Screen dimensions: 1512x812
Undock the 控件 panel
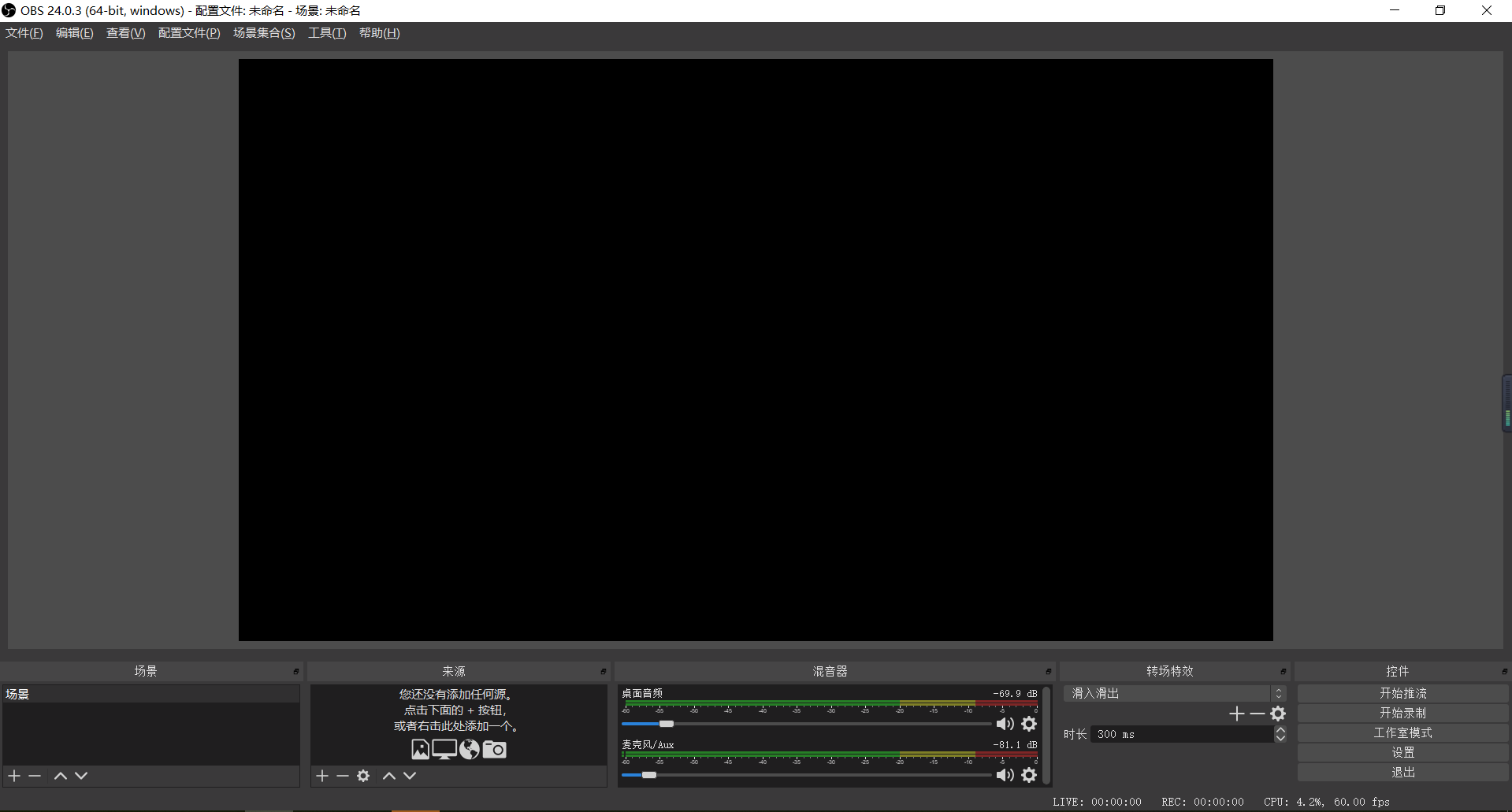click(1505, 672)
